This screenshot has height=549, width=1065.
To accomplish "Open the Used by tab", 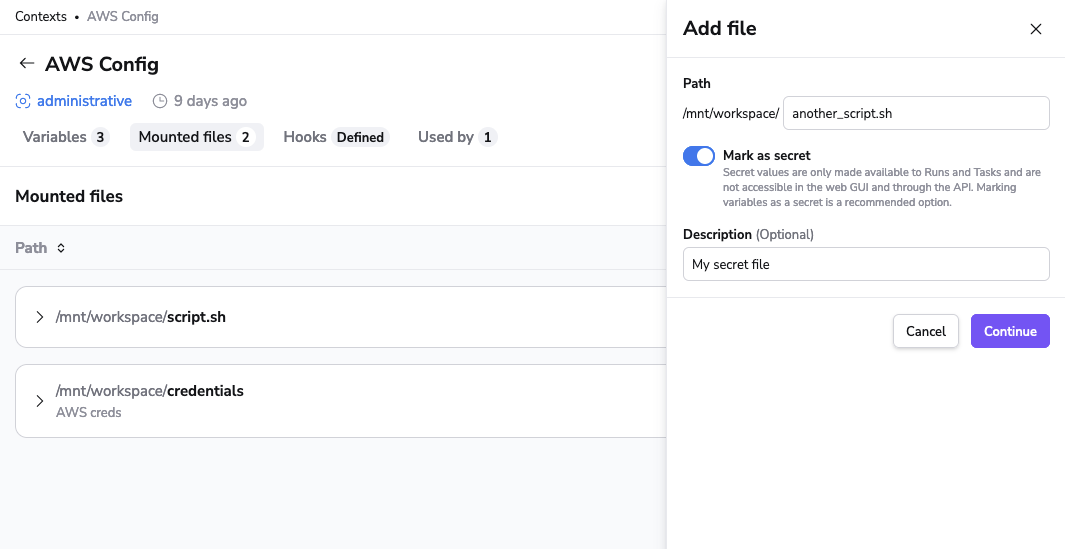I will coord(457,137).
